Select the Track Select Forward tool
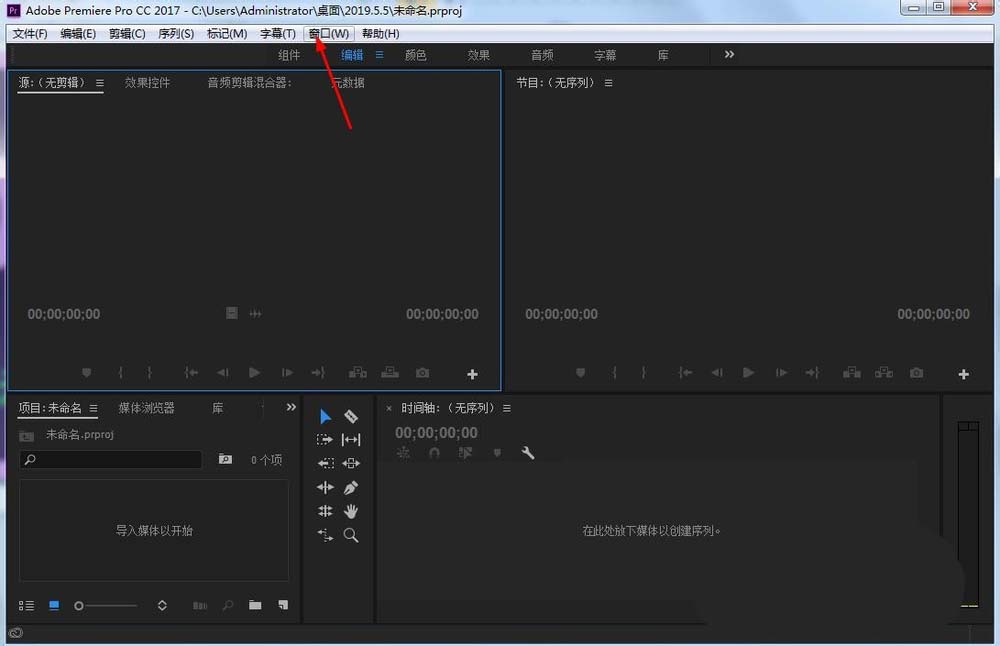The image size is (1000, 646). click(324, 439)
